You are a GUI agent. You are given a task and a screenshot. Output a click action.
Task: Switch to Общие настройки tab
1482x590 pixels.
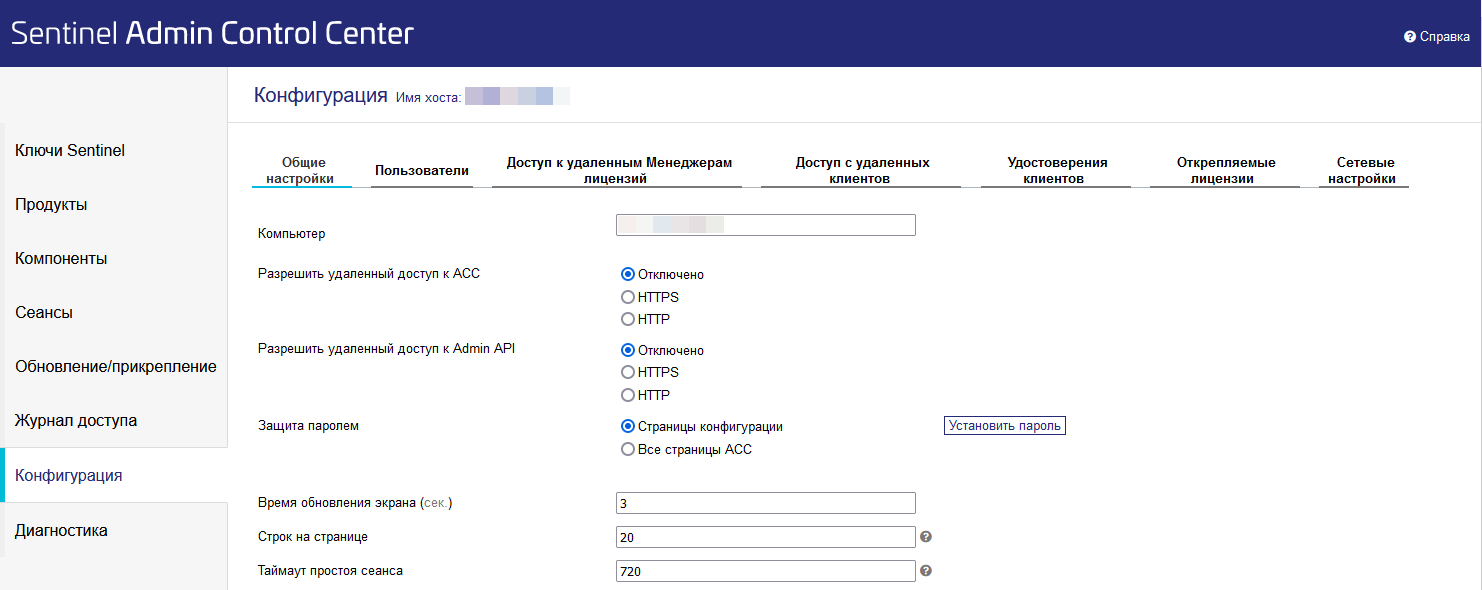click(x=301, y=171)
